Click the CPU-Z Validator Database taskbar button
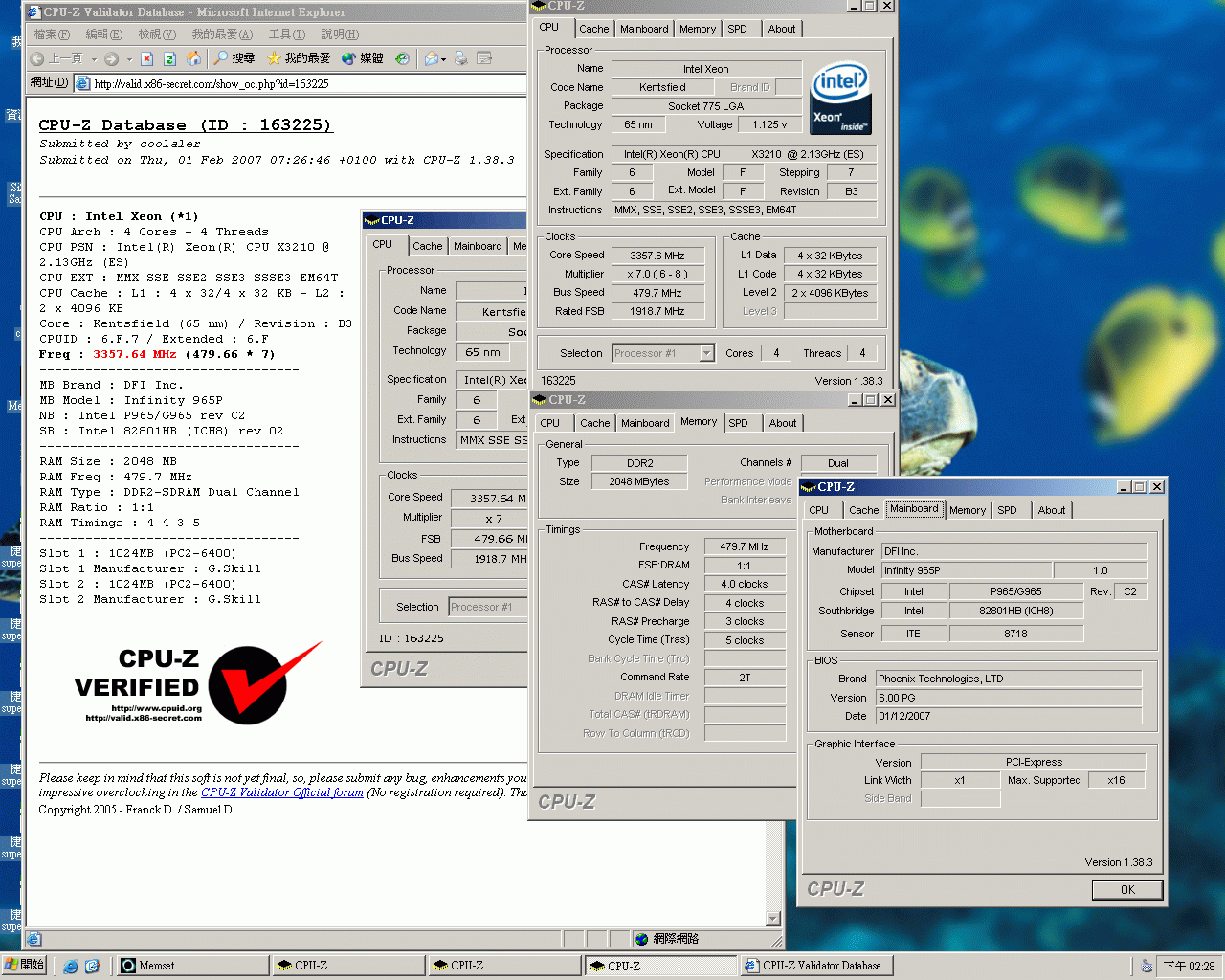This screenshot has height=980, width=1225. pos(816,966)
